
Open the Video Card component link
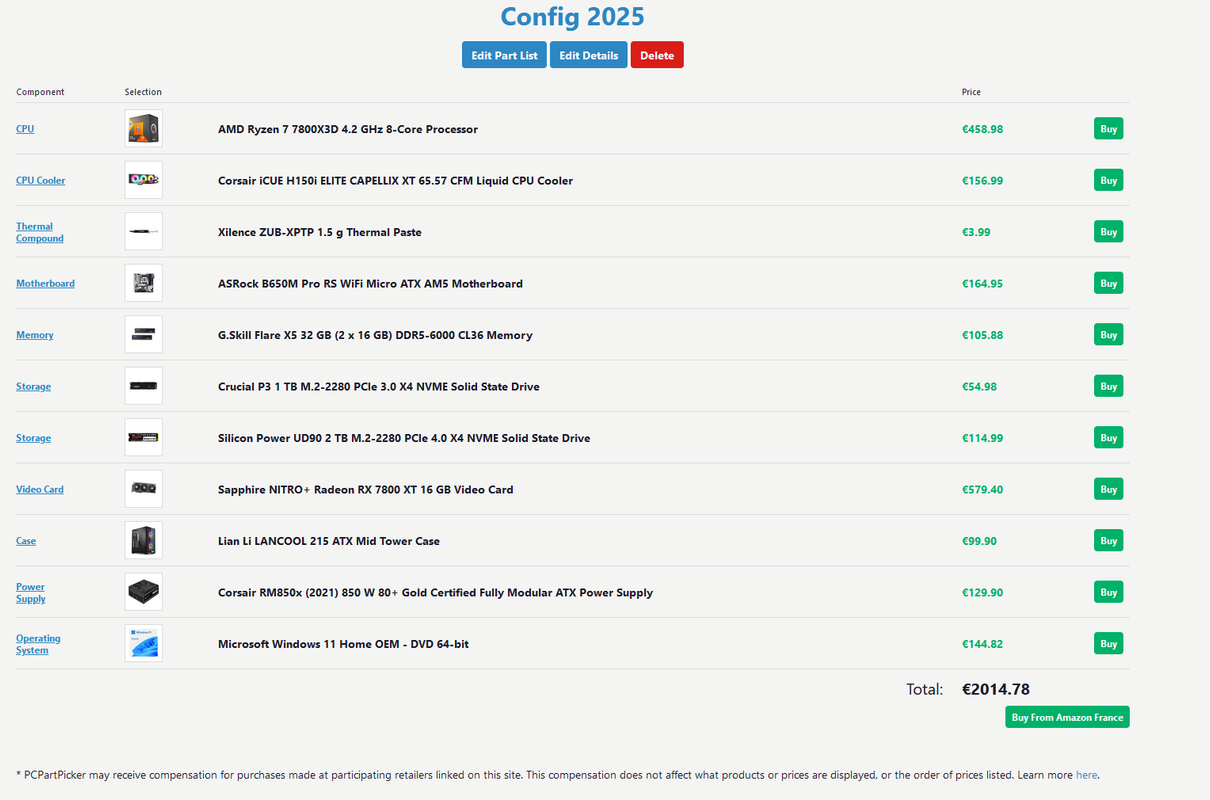[40, 489]
